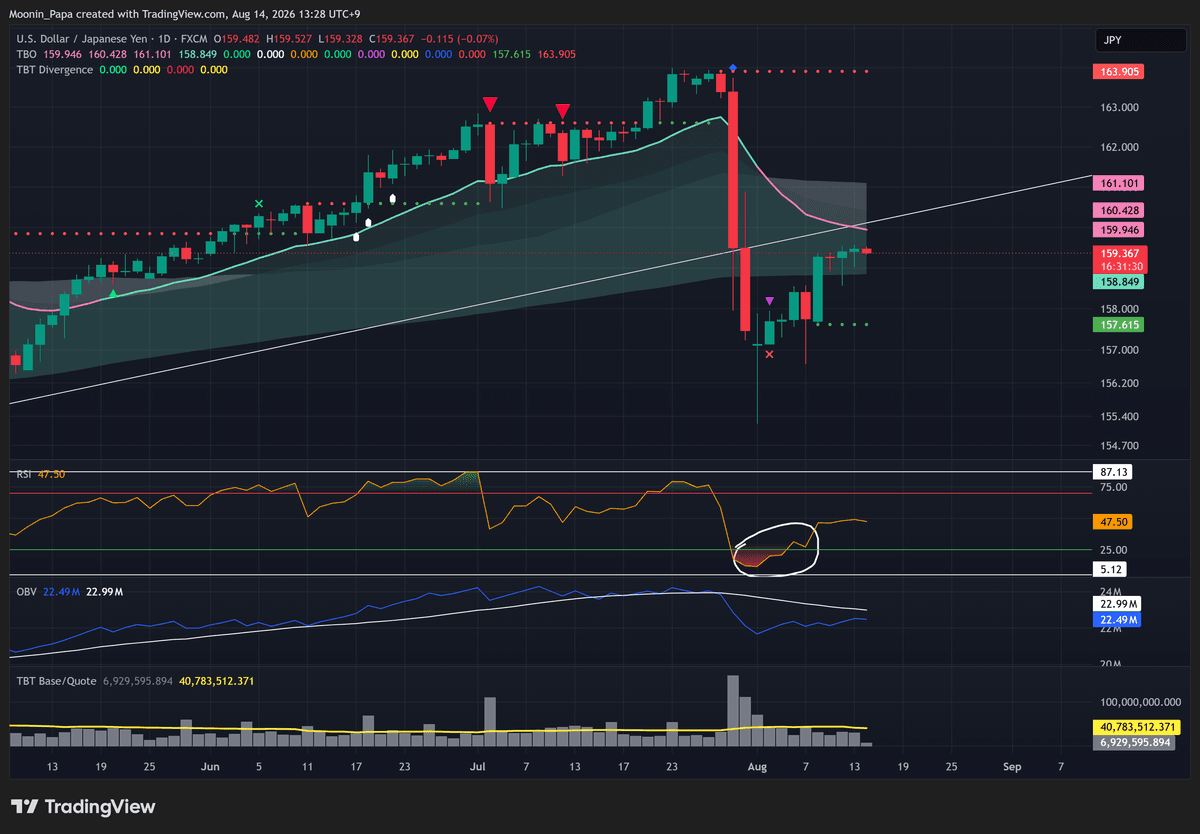Click the TBT Divergence legend label
Image resolution: width=1200 pixels, height=834 pixels.
pyautogui.click(x=55, y=70)
